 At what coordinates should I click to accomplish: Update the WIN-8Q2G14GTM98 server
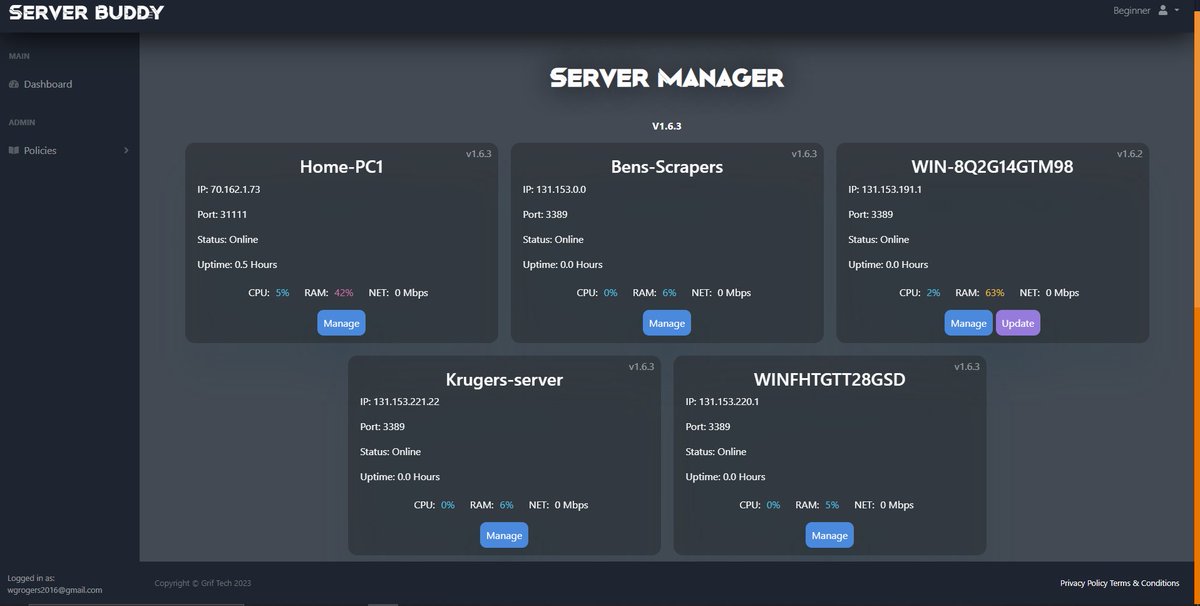1018,323
